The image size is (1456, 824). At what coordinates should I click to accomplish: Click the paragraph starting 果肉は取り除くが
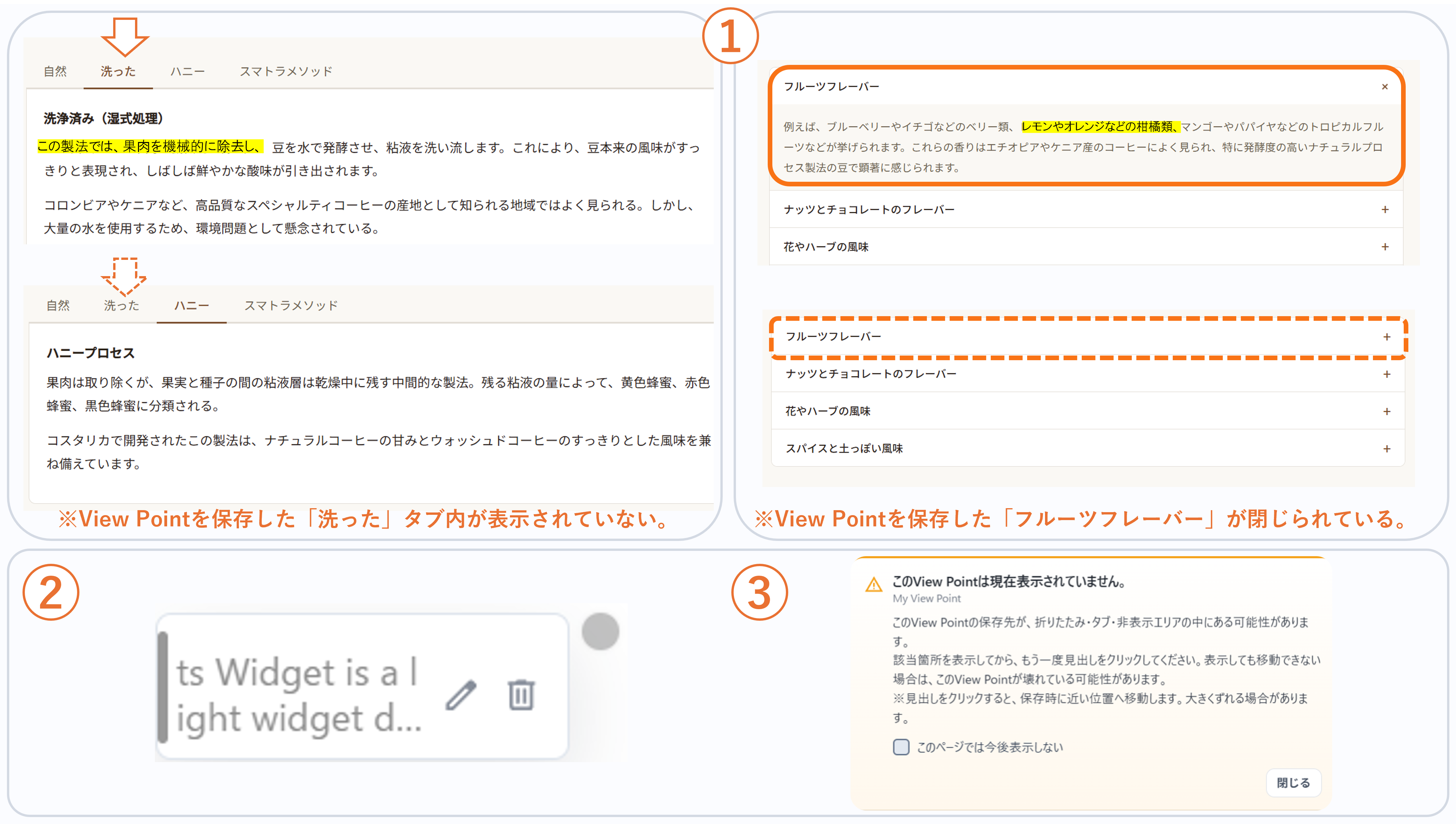pyautogui.click(x=378, y=394)
